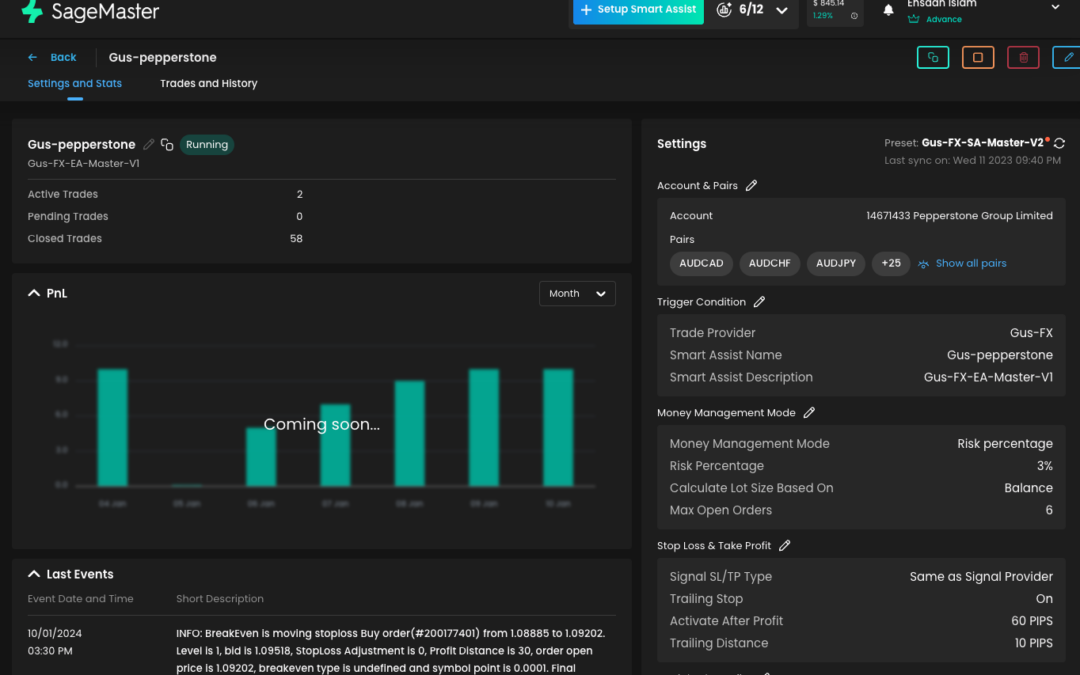Copy the Gus-pepperstone name with the copy icon
The height and width of the screenshot is (675, 1080).
(167, 145)
